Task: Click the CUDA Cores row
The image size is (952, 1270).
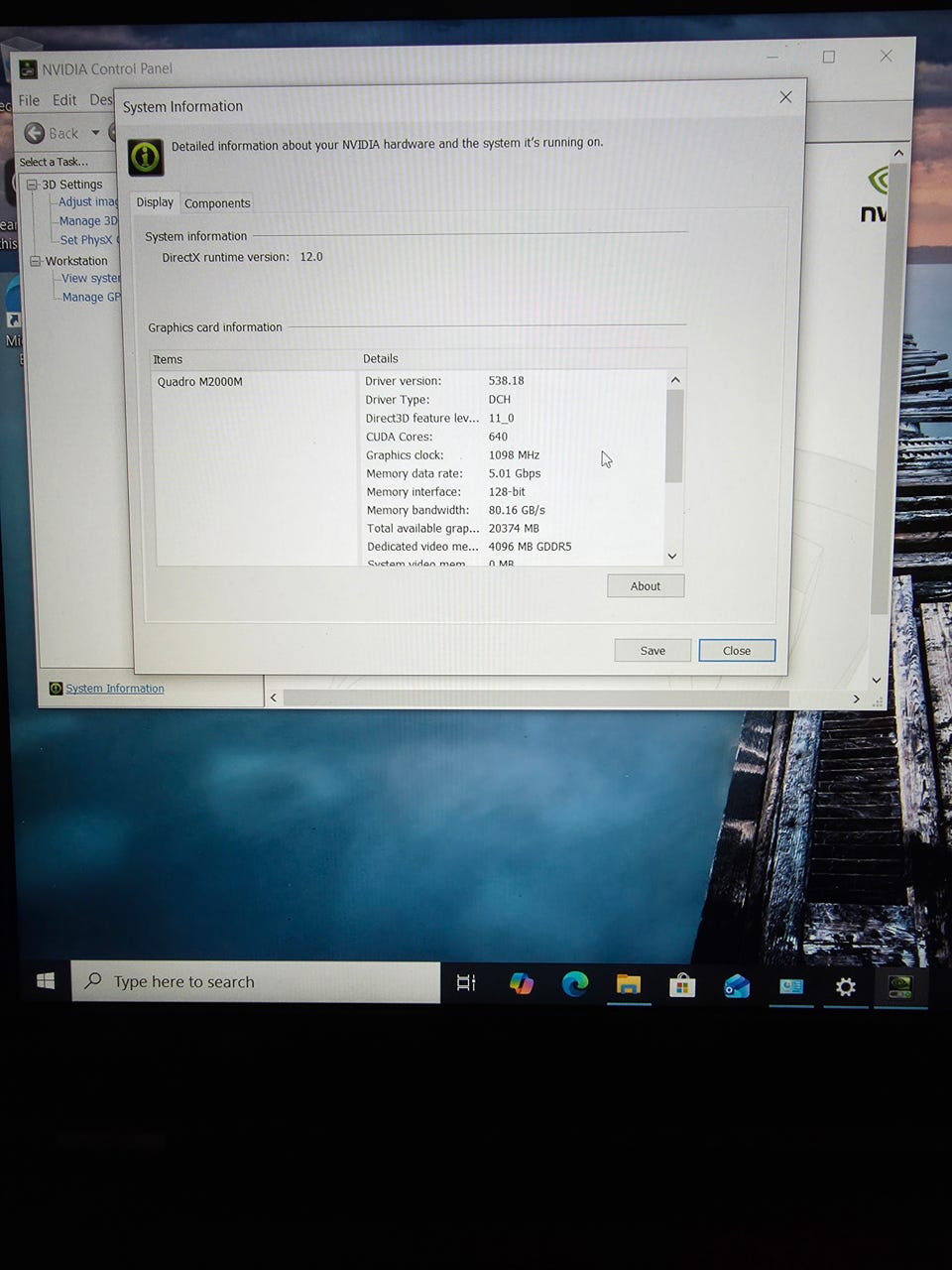Action: (x=436, y=437)
